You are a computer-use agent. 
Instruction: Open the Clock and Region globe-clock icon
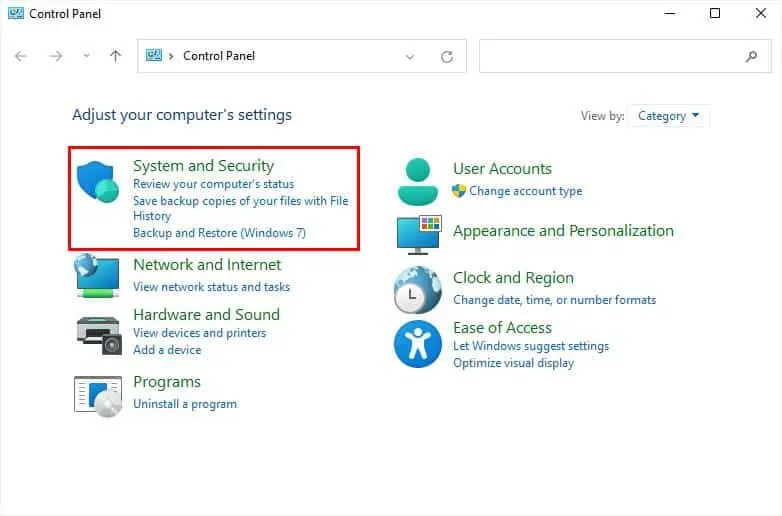click(x=417, y=290)
